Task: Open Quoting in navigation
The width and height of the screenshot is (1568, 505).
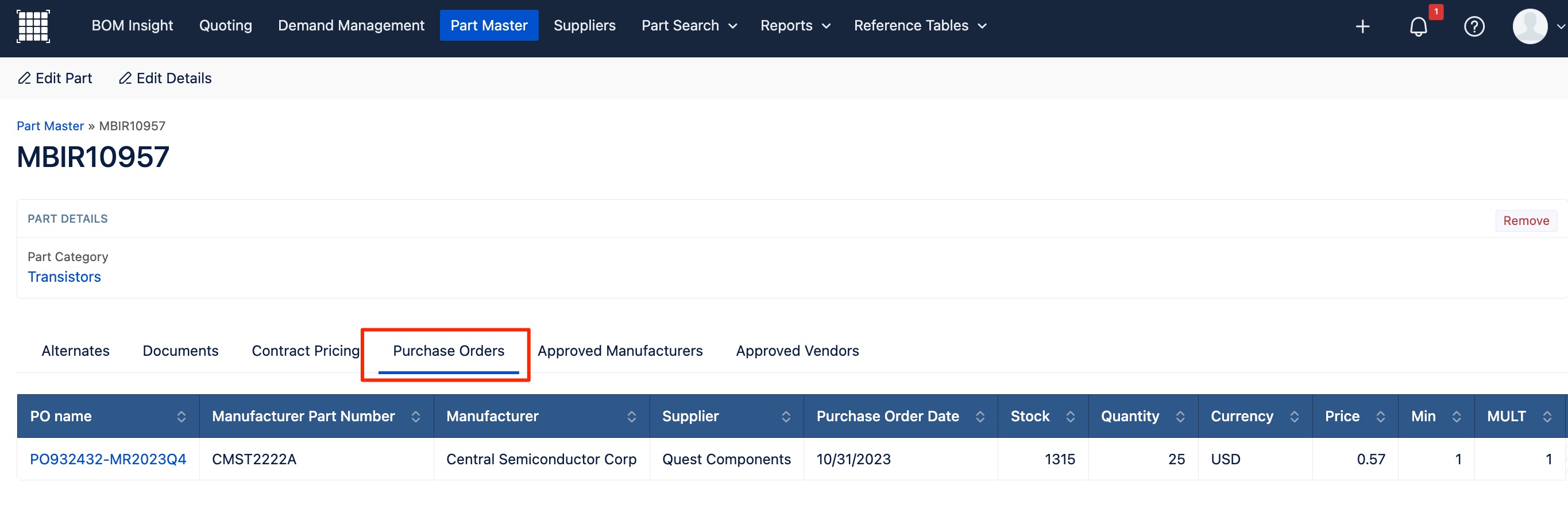Action: [x=225, y=26]
